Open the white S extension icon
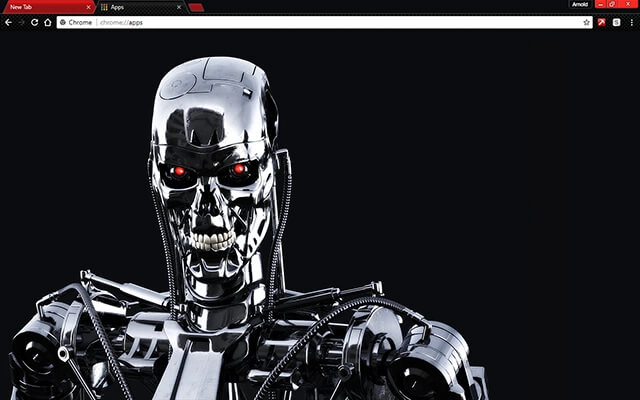 click(x=616, y=22)
